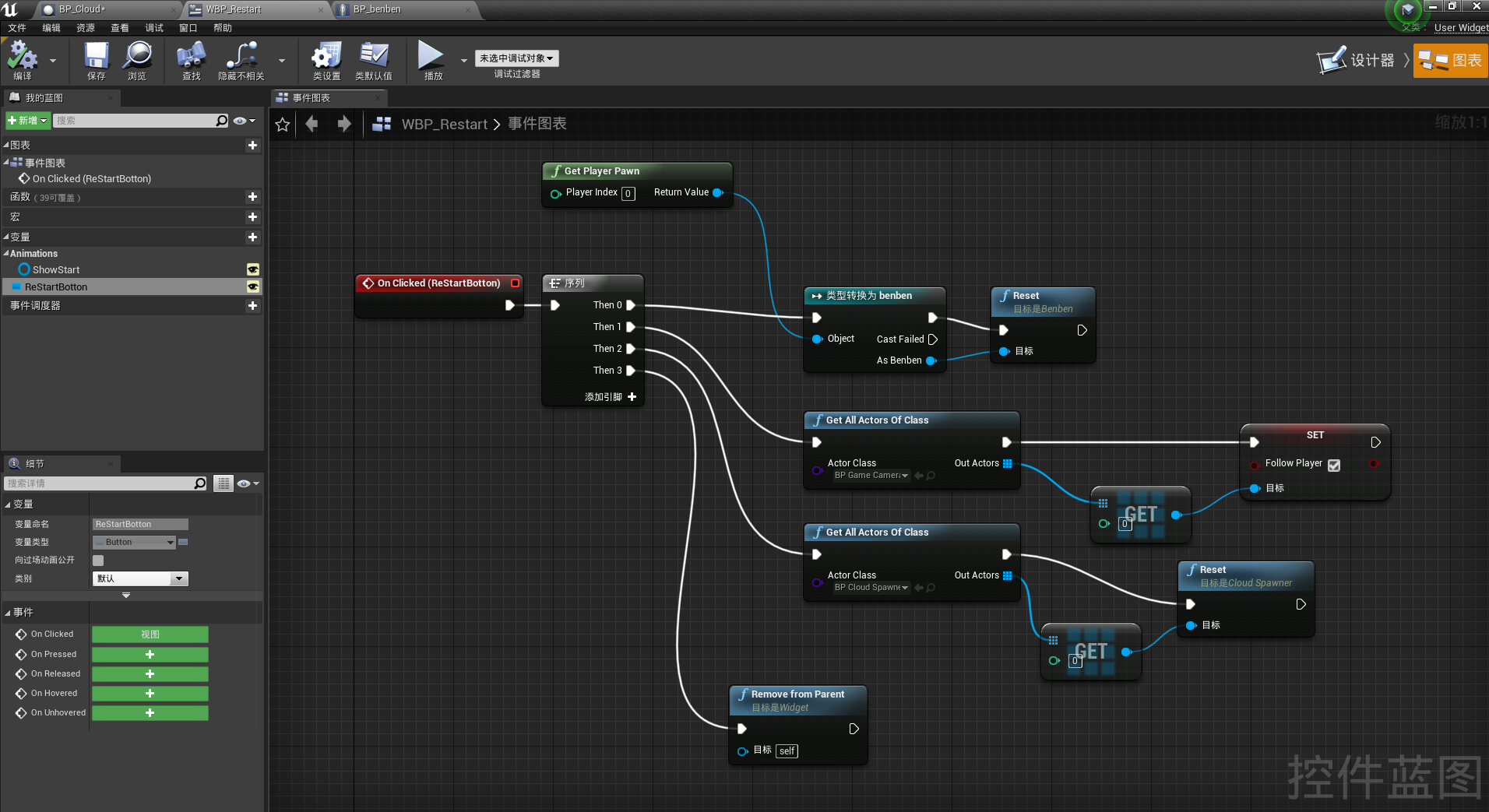Open the 调试 menu
The image size is (1489, 812).
click(x=154, y=28)
